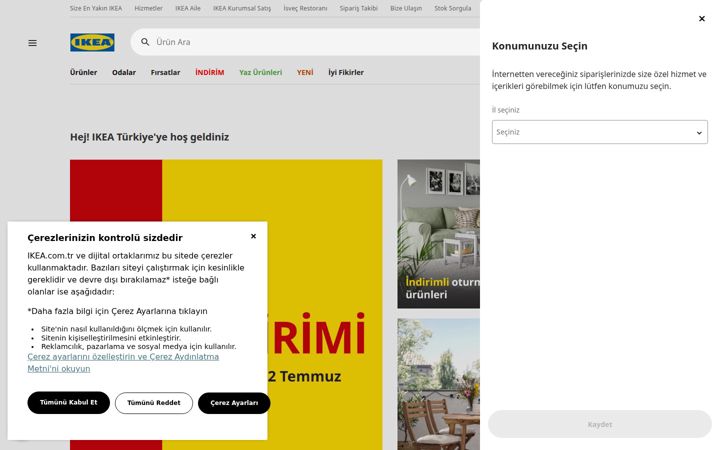Open the Çerez Aydınlatma Metni link
This screenshot has height=450, width=720.
click(x=123, y=363)
